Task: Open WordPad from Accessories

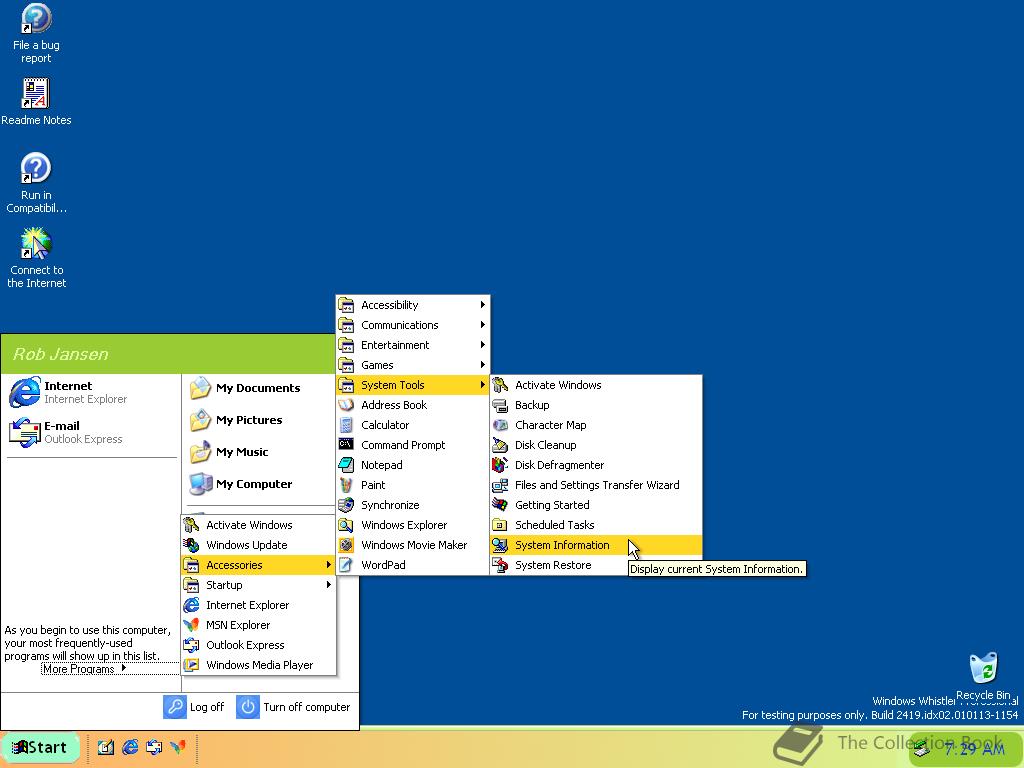Action: (x=413, y=565)
